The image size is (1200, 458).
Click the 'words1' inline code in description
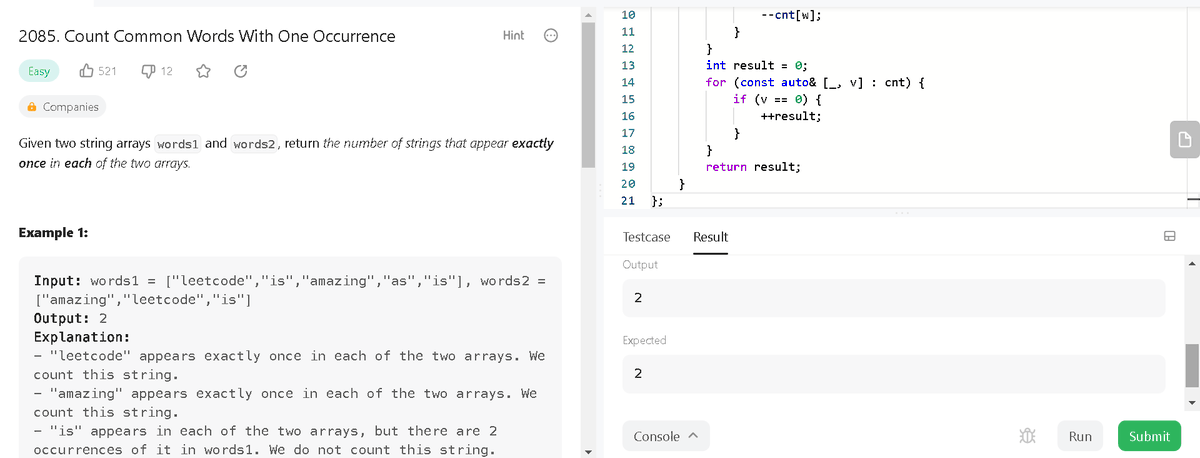(179, 144)
